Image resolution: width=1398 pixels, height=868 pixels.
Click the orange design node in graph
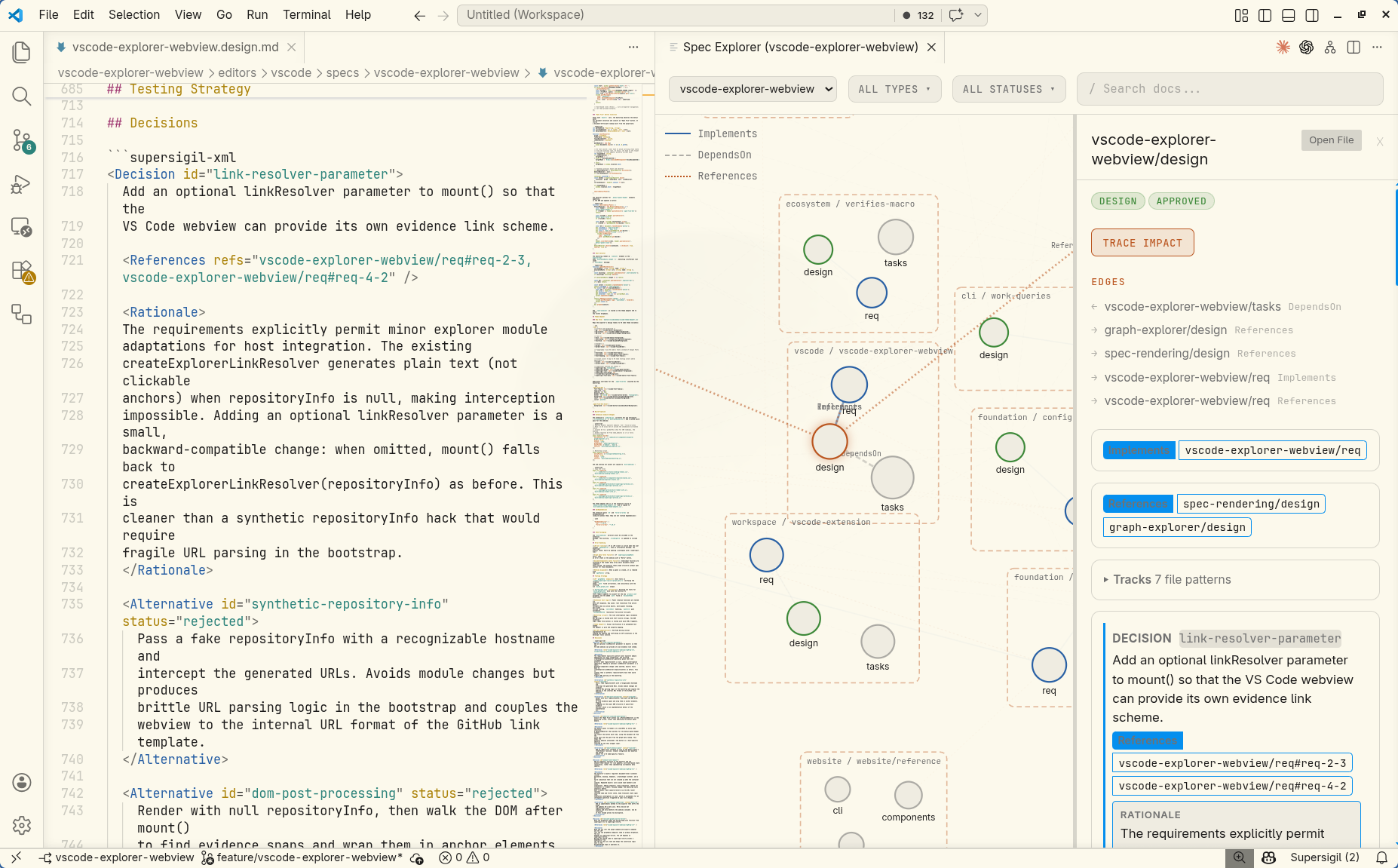click(x=829, y=441)
